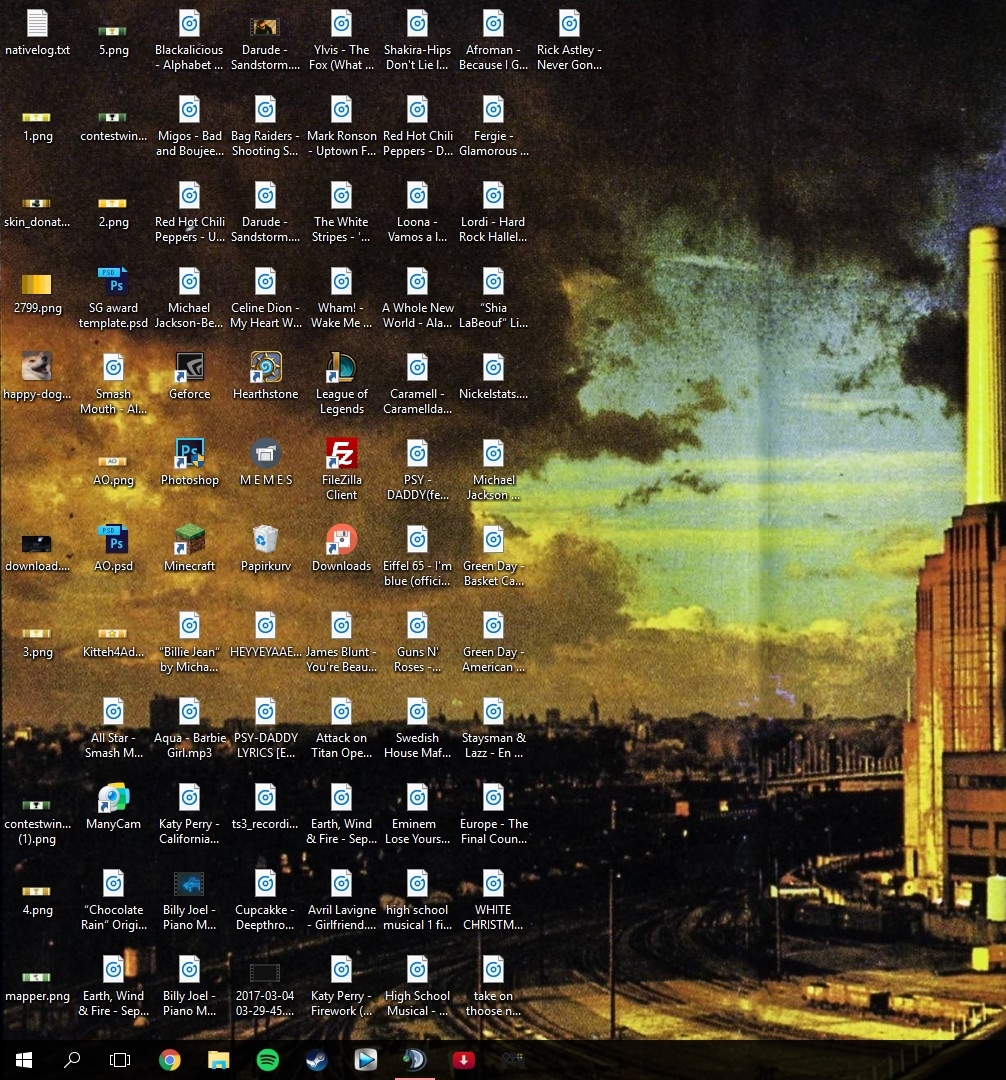Select the "Chocolate Rain" Origi... file
The height and width of the screenshot is (1080, 1006).
click(114, 900)
